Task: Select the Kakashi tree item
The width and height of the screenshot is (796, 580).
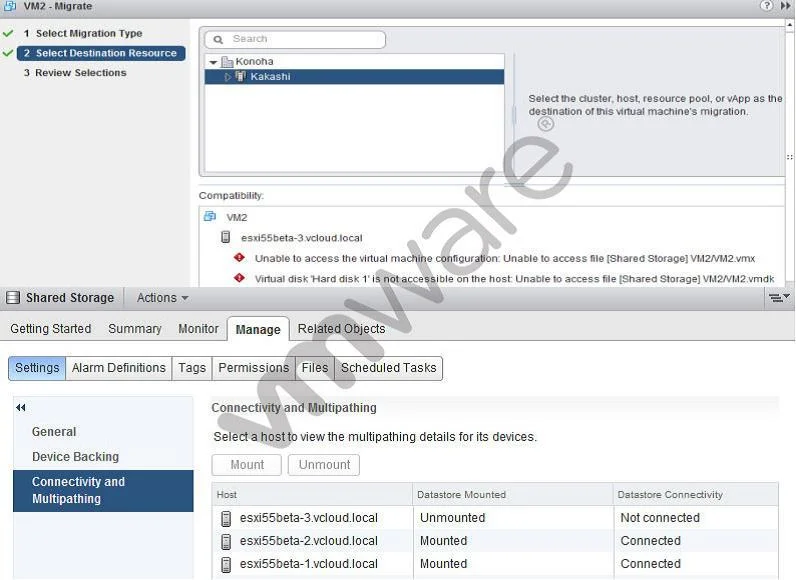Action: [x=354, y=77]
